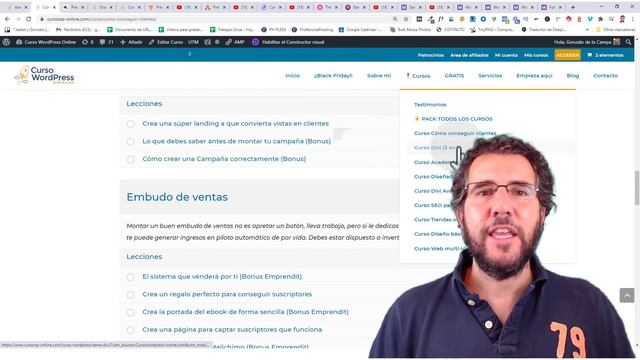The image size is (640, 360).
Task: Open the address bar zoom magnifier icon
Action: (395, 19)
